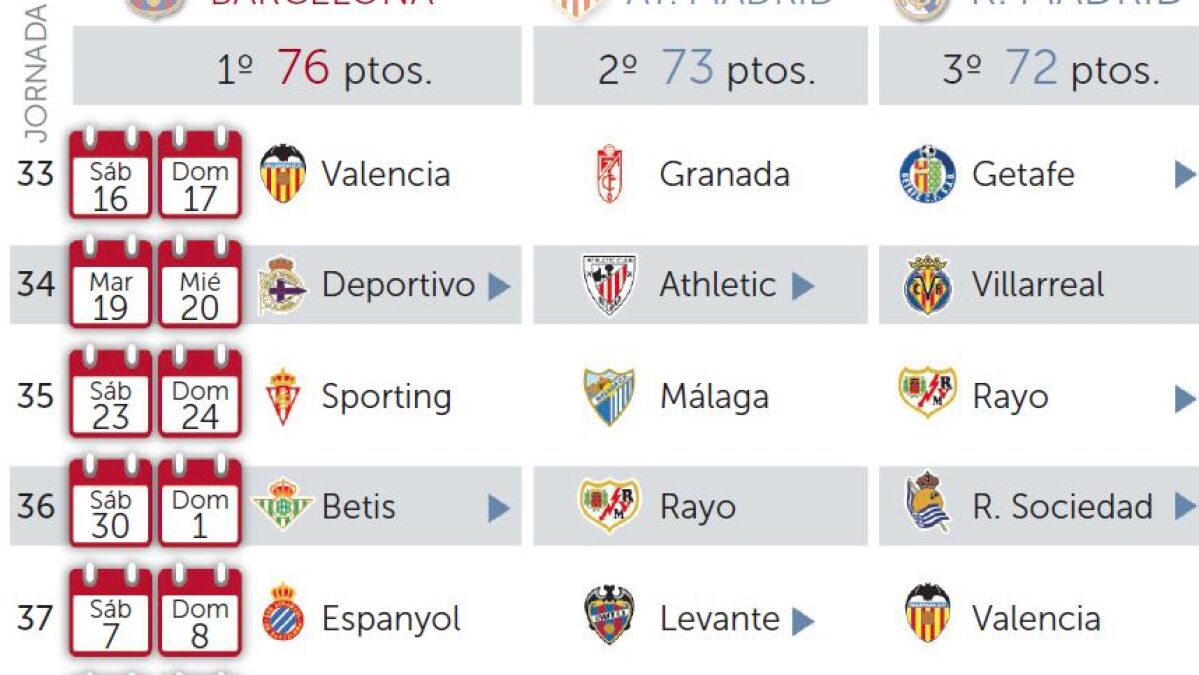Click the Real Sociedad crest
The width and height of the screenshot is (1199, 675).
click(927, 501)
